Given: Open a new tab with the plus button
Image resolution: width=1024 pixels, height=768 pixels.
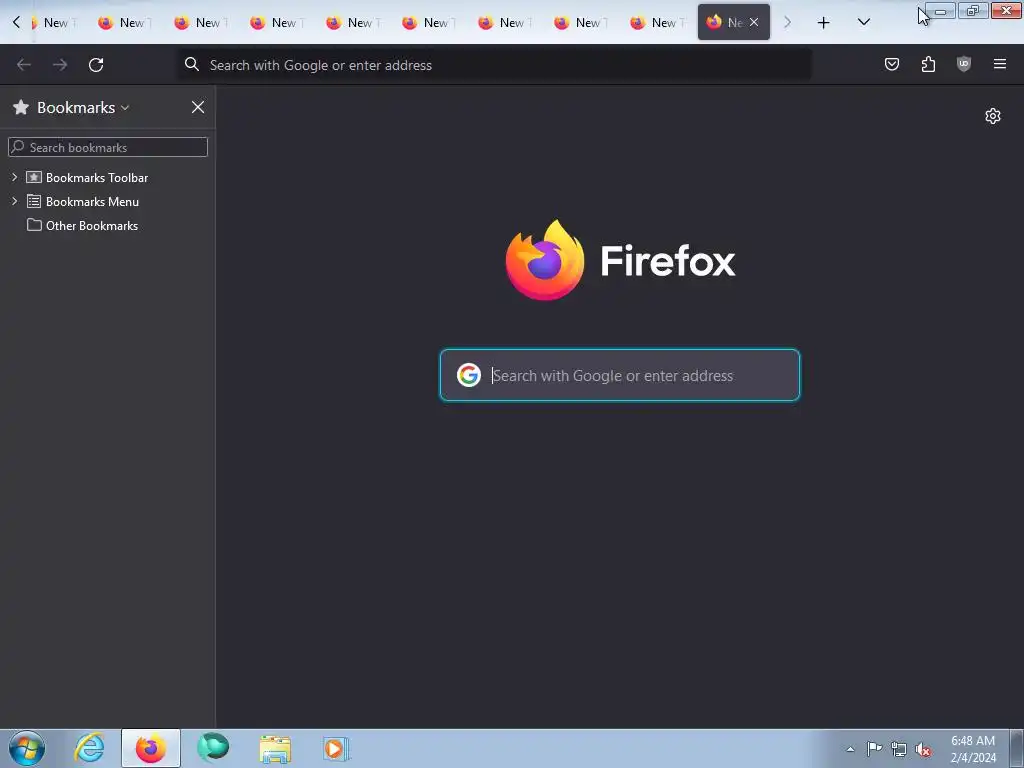Looking at the screenshot, I should (x=824, y=22).
